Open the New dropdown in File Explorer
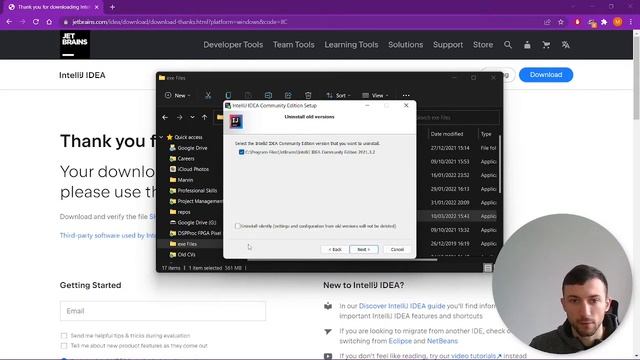Screen dimensions: 640x360 177,95
